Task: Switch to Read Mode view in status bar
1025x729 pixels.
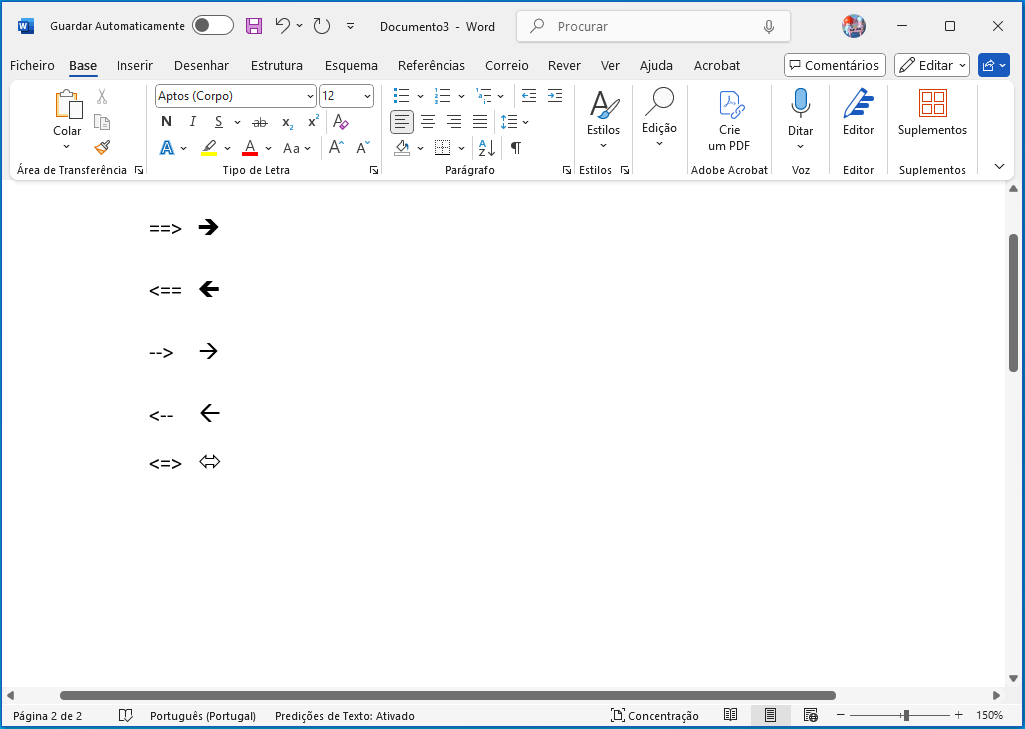Action: coord(731,715)
